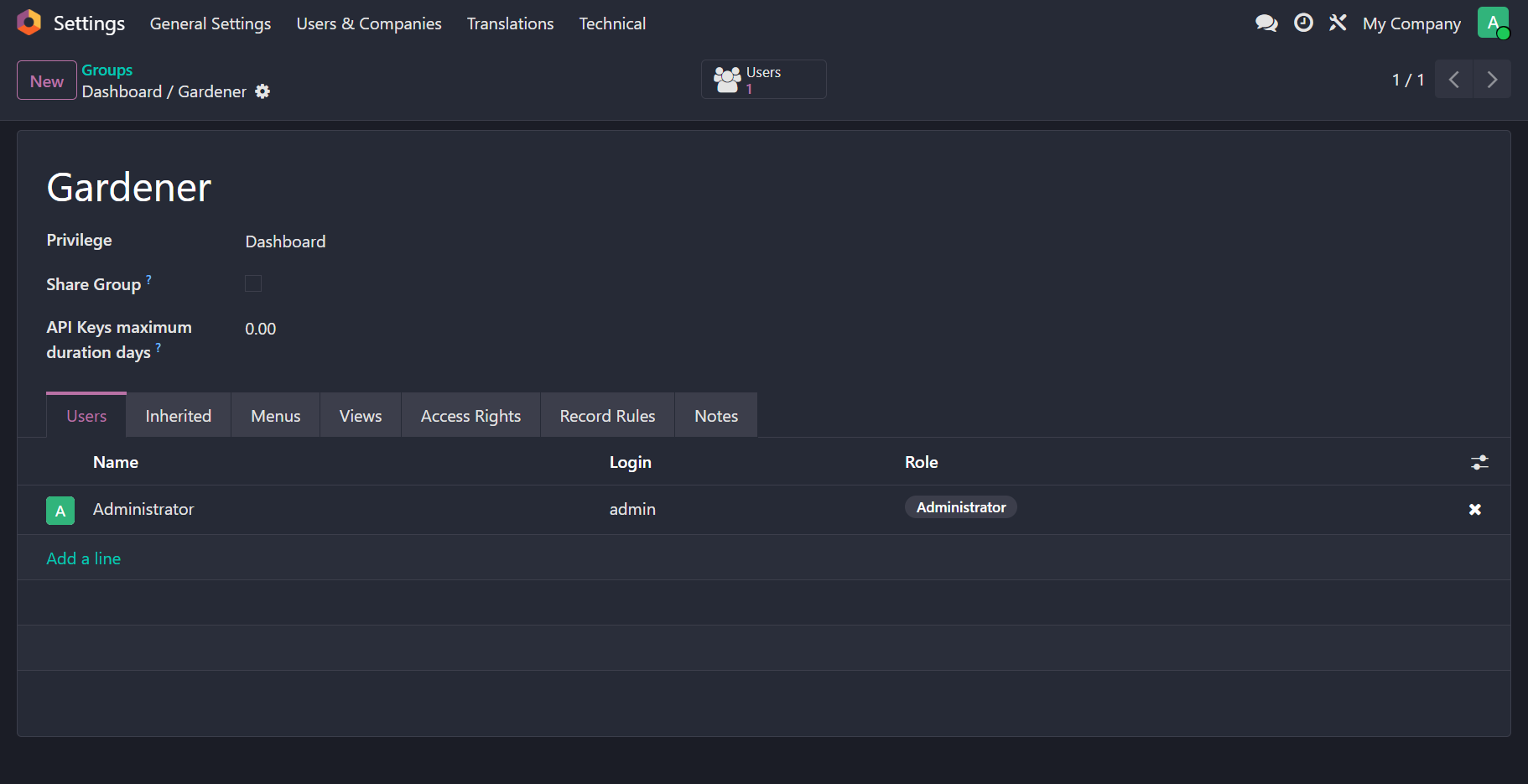Image resolution: width=1528 pixels, height=784 pixels.
Task: Click the developer tools wrench icon
Action: (1338, 23)
